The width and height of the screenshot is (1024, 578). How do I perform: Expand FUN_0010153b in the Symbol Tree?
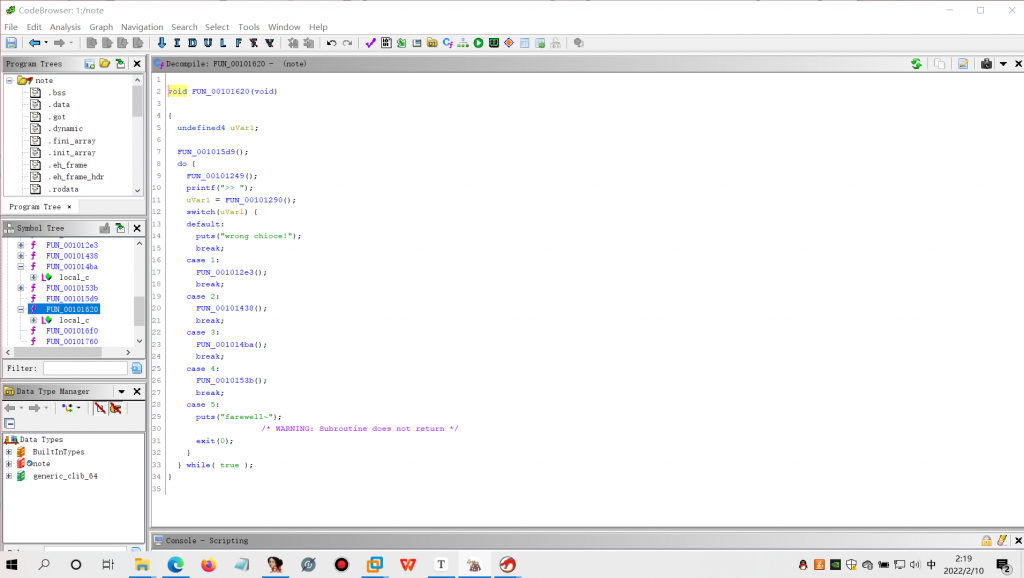[21, 288]
